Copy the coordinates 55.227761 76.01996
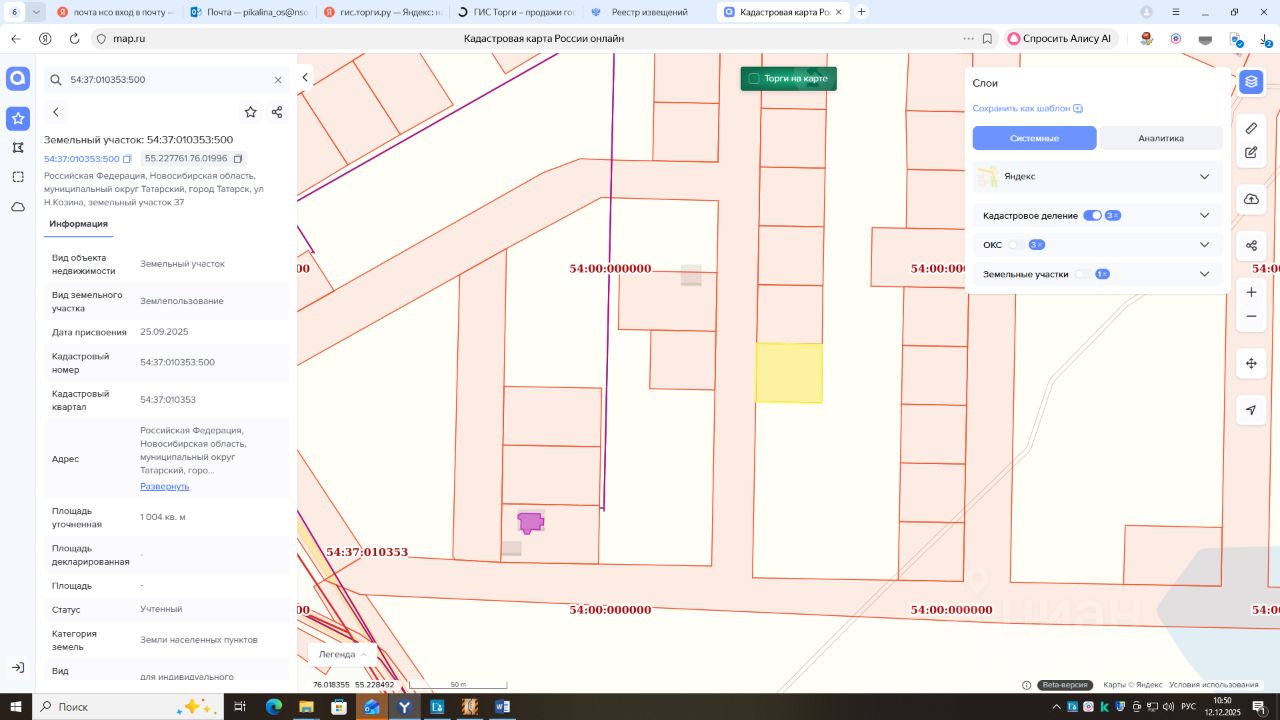The image size is (1280, 720). click(238, 159)
